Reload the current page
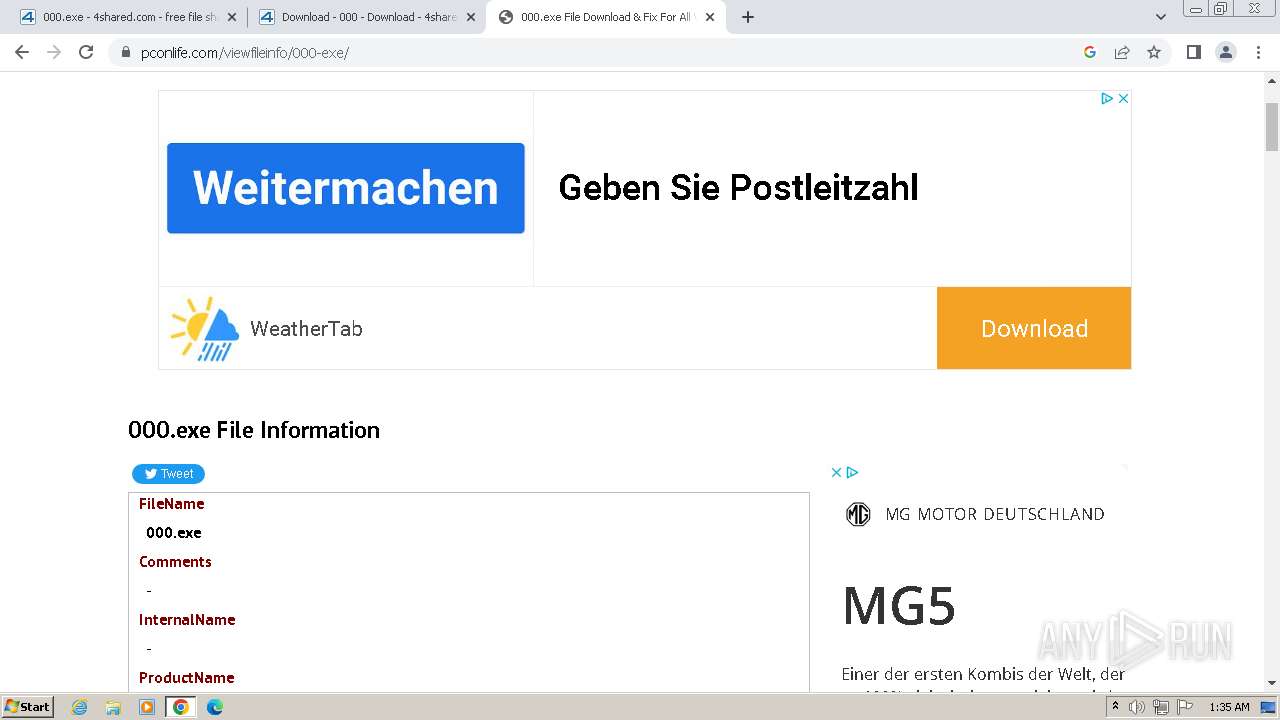 point(86,52)
